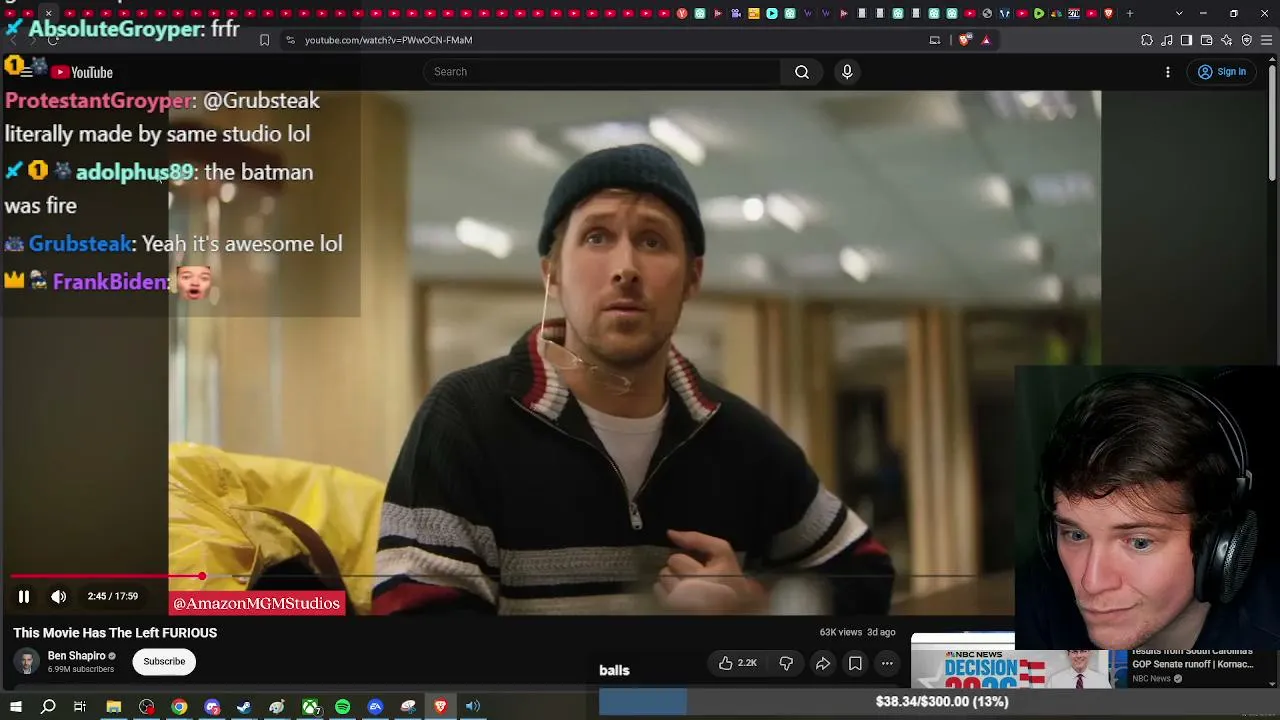Open File Explorer from taskbar

coord(114,707)
